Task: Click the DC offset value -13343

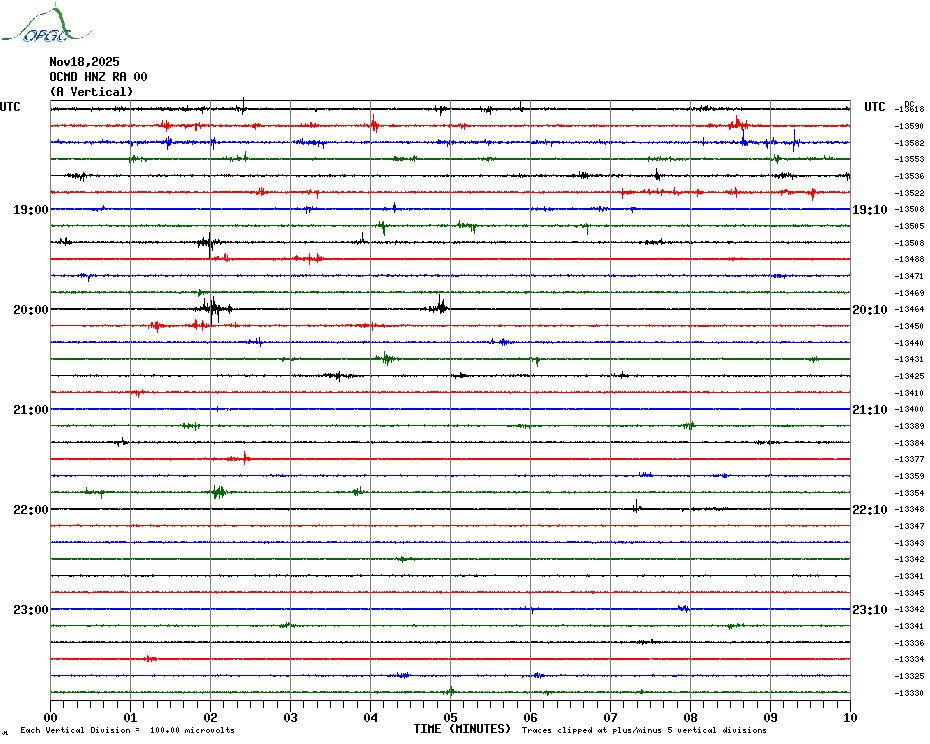Action: (x=909, y=543)
